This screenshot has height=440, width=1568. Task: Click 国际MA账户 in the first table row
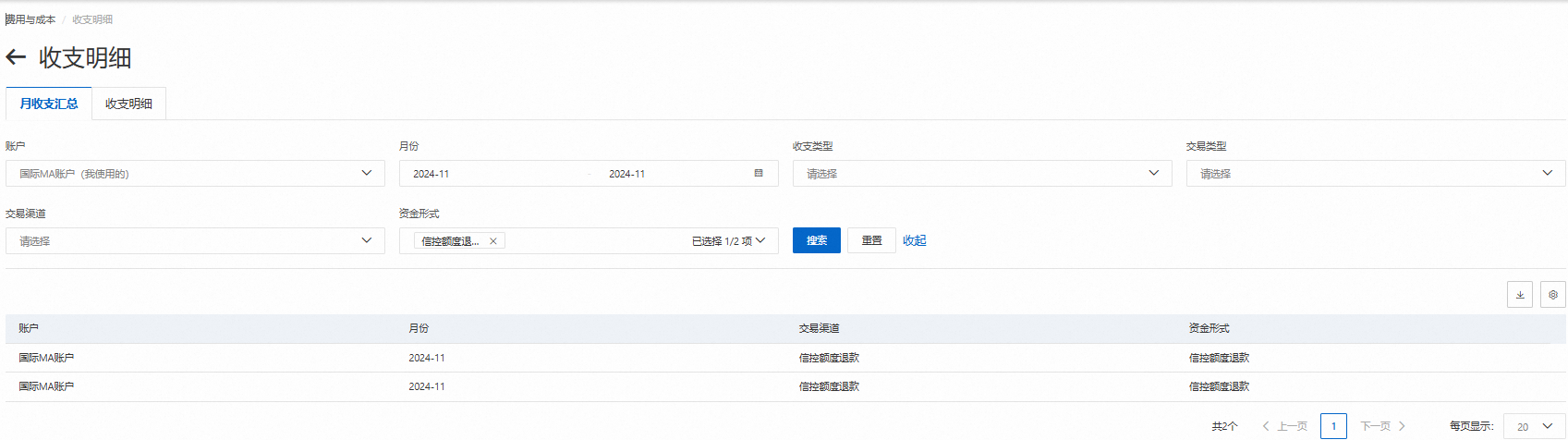tap(46, 358)
